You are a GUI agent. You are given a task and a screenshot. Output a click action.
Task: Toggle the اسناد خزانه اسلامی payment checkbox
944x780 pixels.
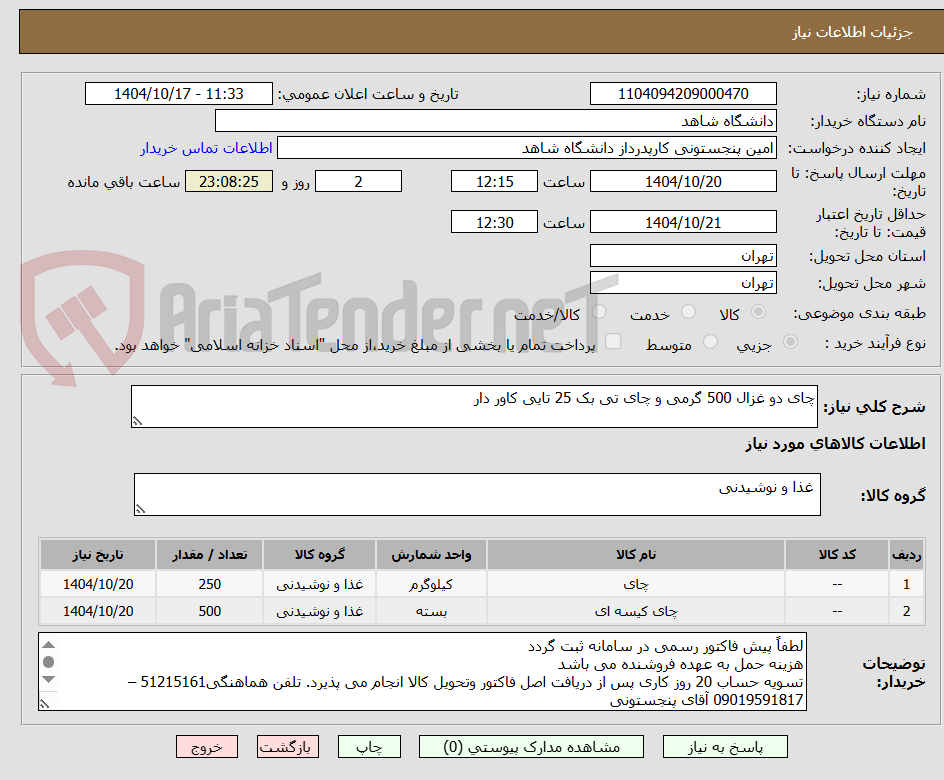613,341
